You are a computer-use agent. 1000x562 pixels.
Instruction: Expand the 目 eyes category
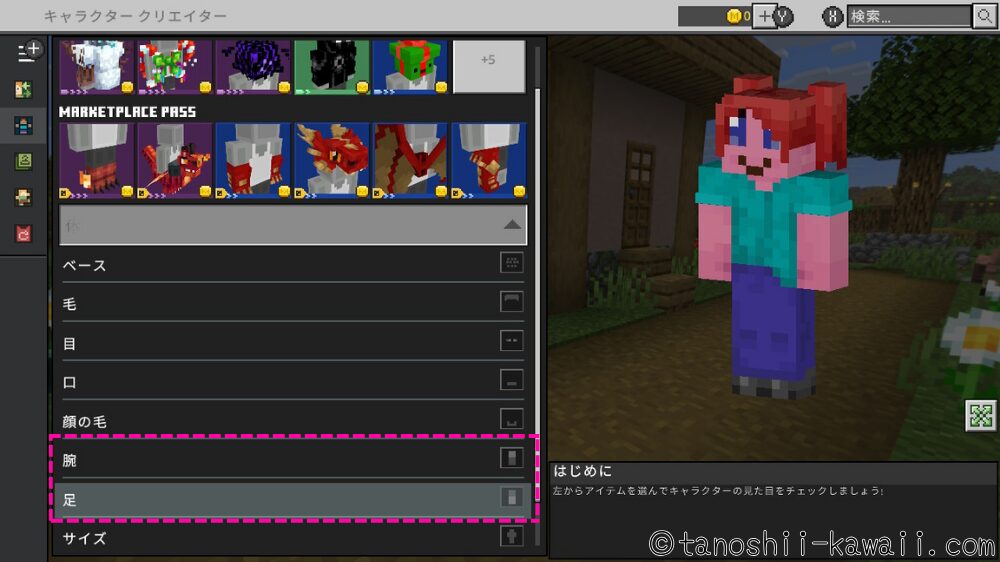pyautogui.click(x=293, y=343)
